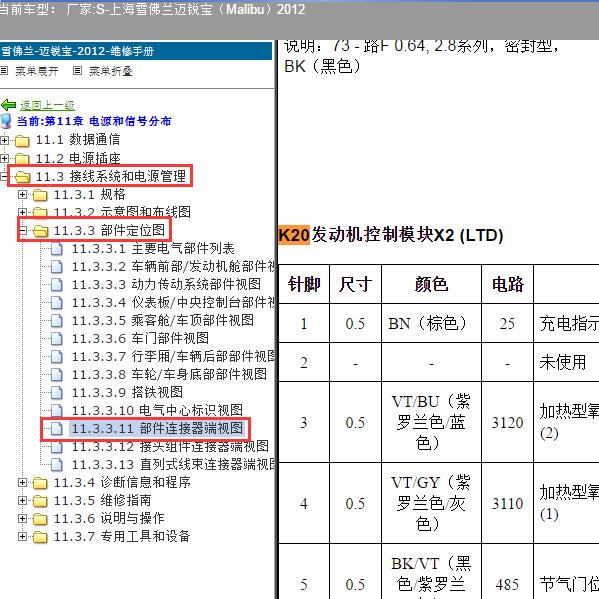
Task: Select the 11.3.1 规格 tree item
Action: coord(89,194)
